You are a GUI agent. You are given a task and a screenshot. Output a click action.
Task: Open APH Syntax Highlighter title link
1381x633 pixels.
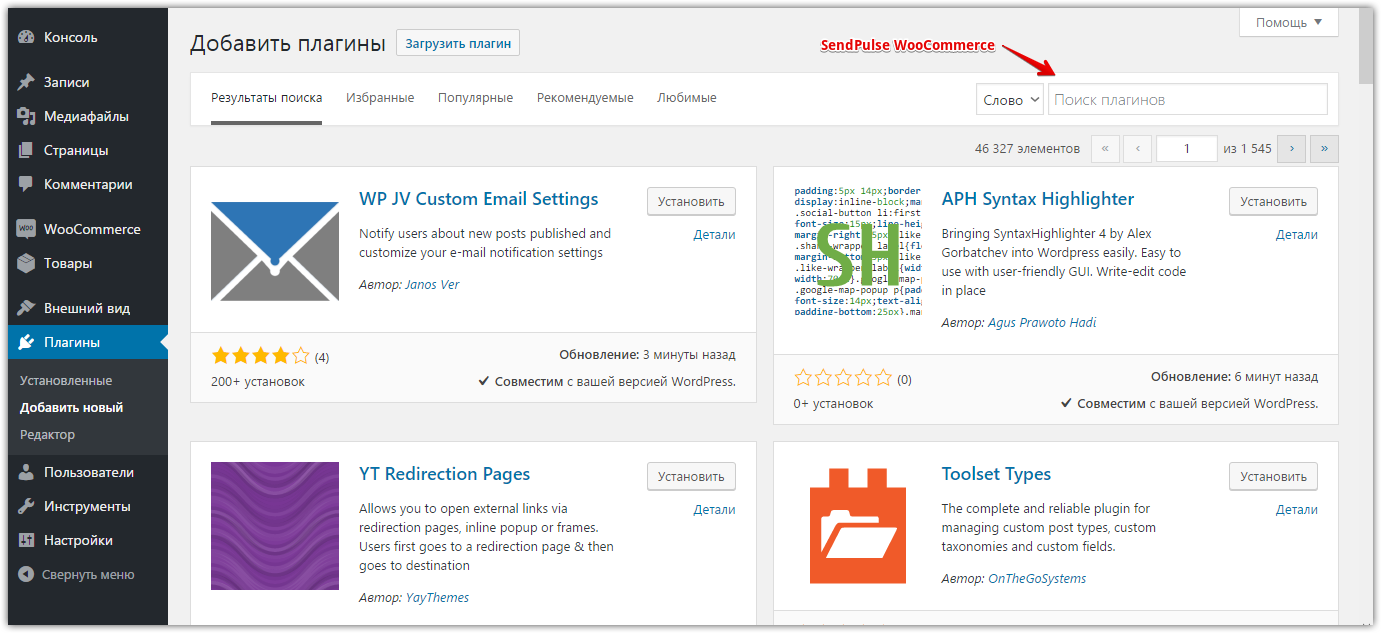pos(1038,199)
